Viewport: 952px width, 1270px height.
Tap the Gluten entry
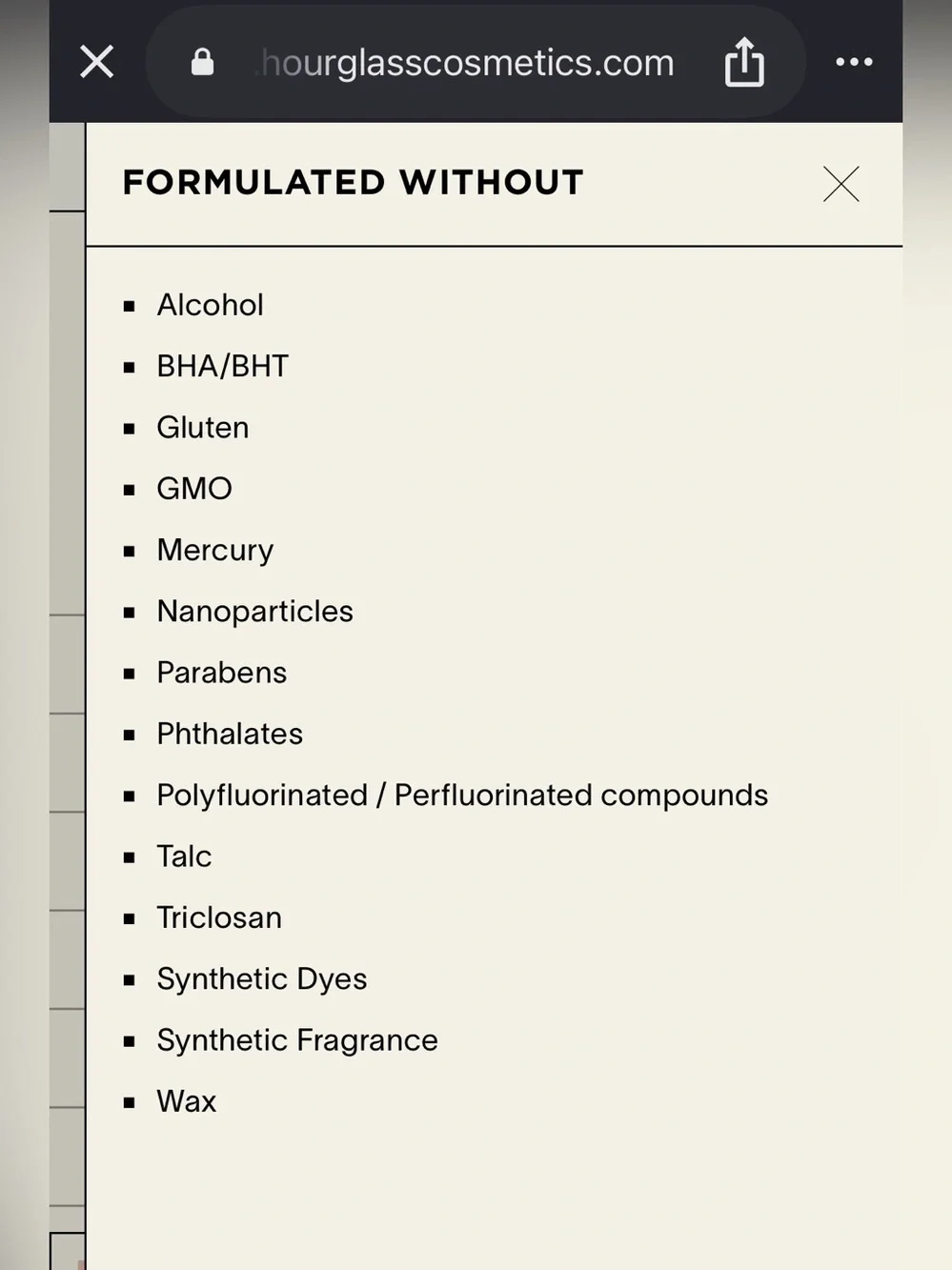pos(203,427)
